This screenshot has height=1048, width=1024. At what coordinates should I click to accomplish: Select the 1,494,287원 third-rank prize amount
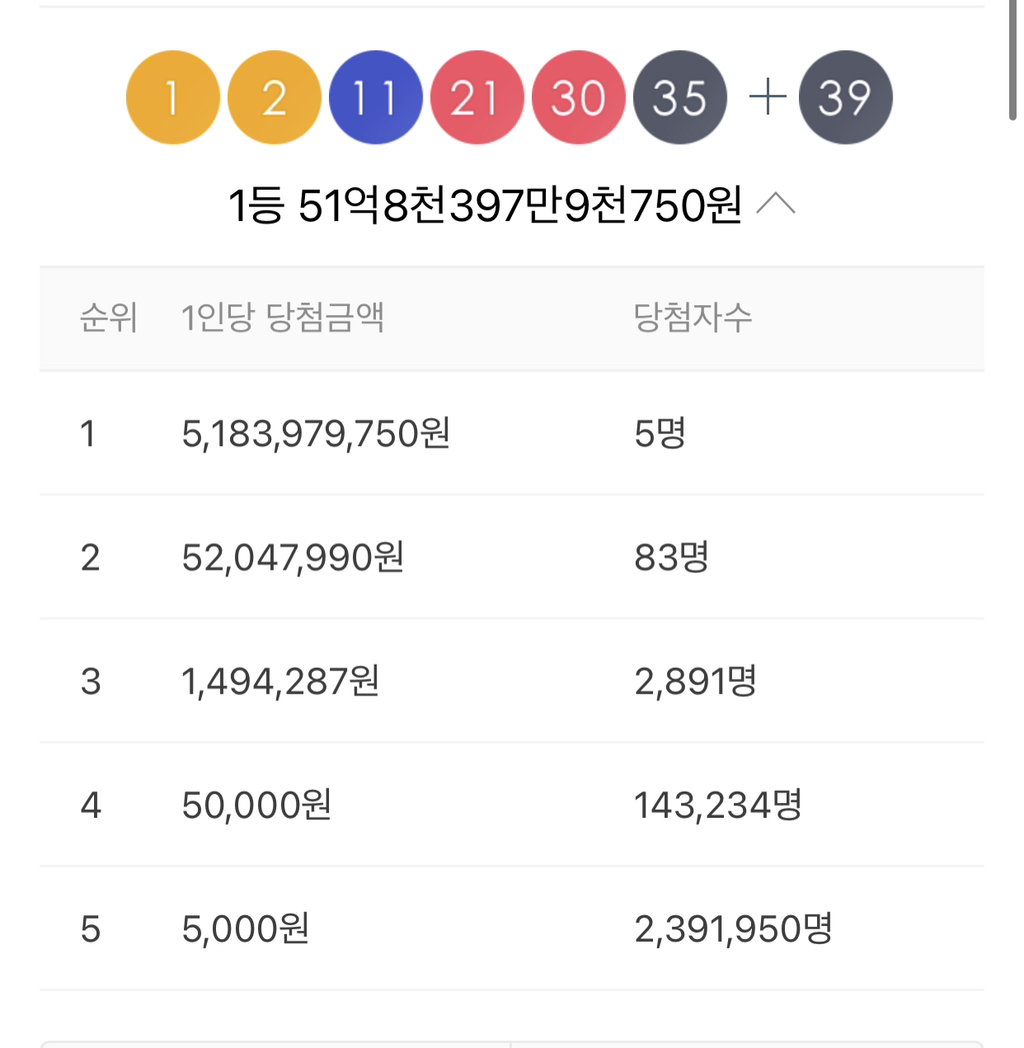(280, 682)
